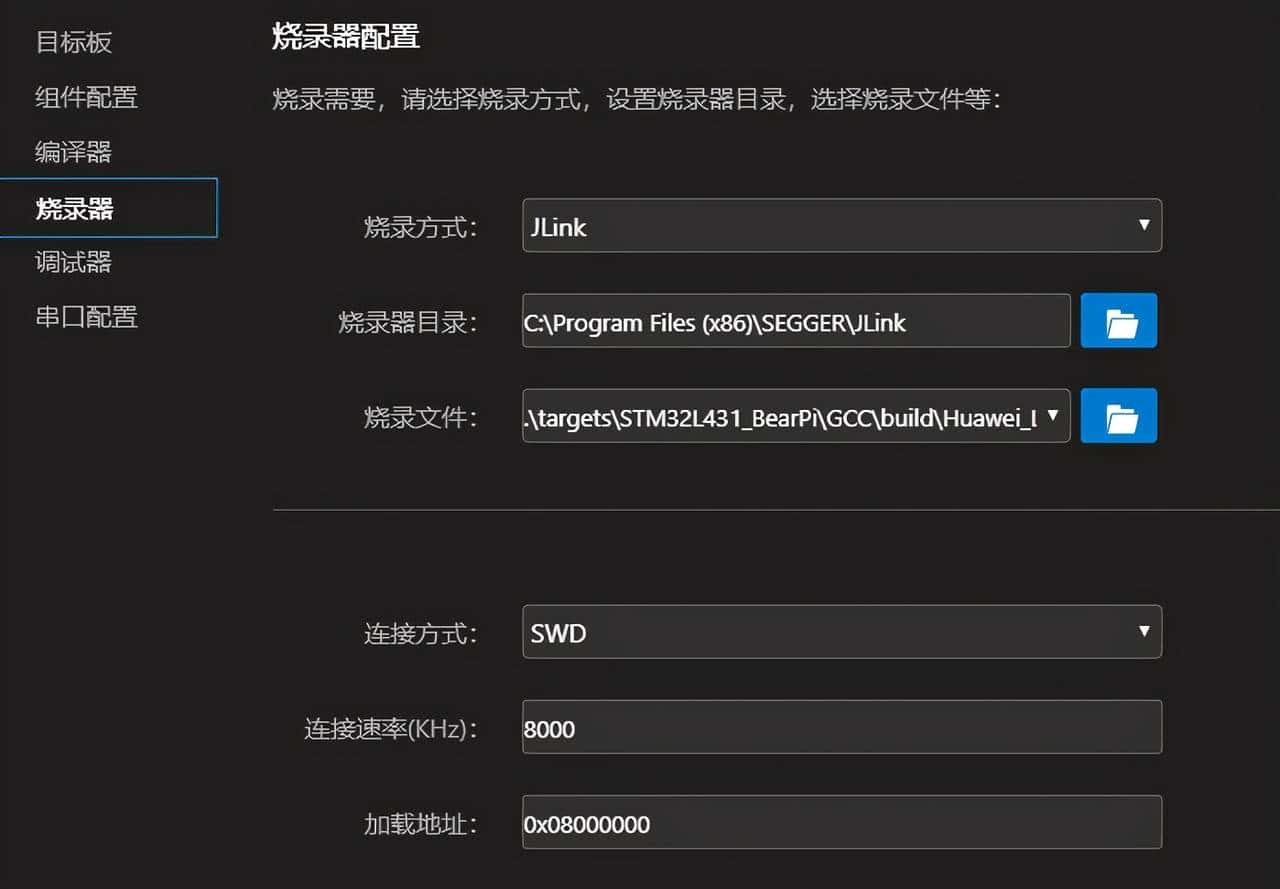The width and height of the screenshot is (1280, 889).
Task: Click the SWD connection mode text
Action: [x=557, y=631]
